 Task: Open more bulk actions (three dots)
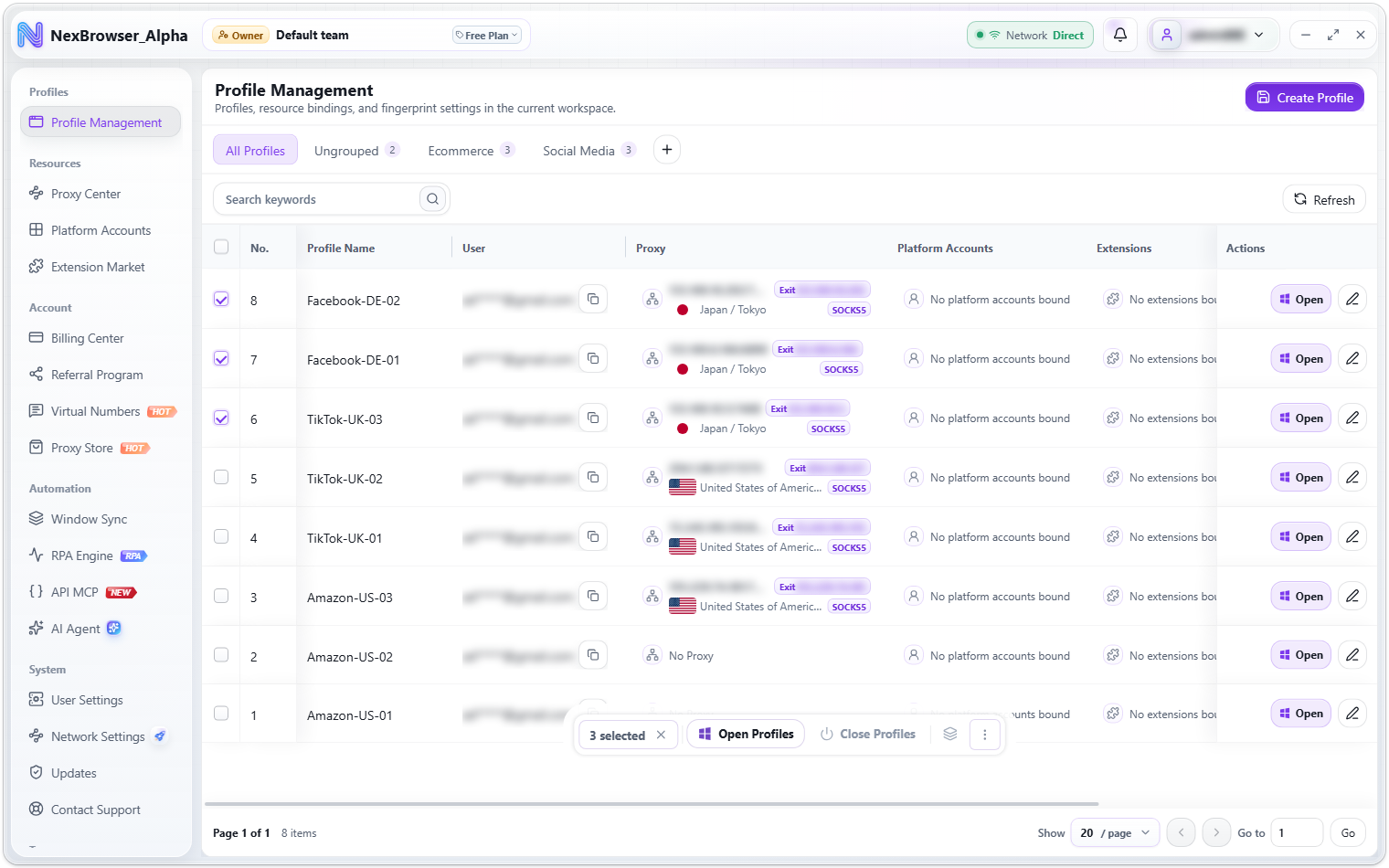(984, 734)
